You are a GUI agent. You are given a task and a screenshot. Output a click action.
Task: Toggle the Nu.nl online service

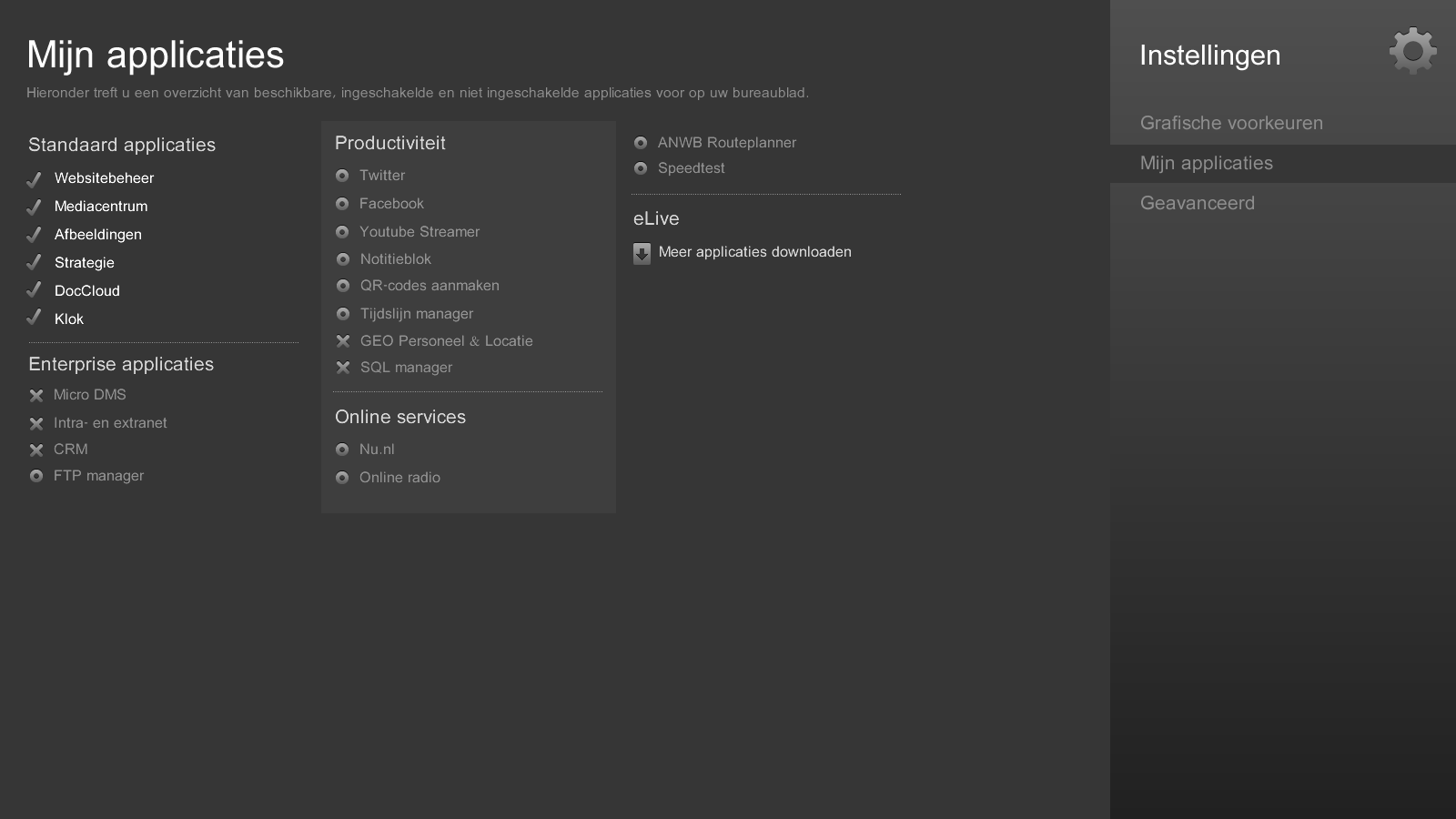pyautogui.click(x=343, y=449)
